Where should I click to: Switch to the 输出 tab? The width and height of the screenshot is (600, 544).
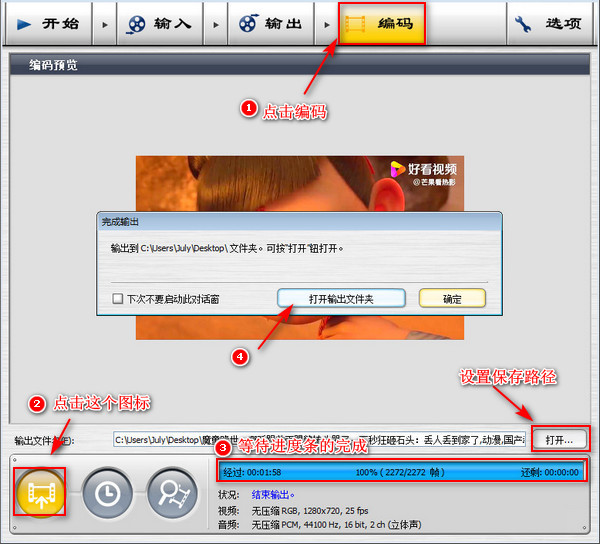coord(271,24)
